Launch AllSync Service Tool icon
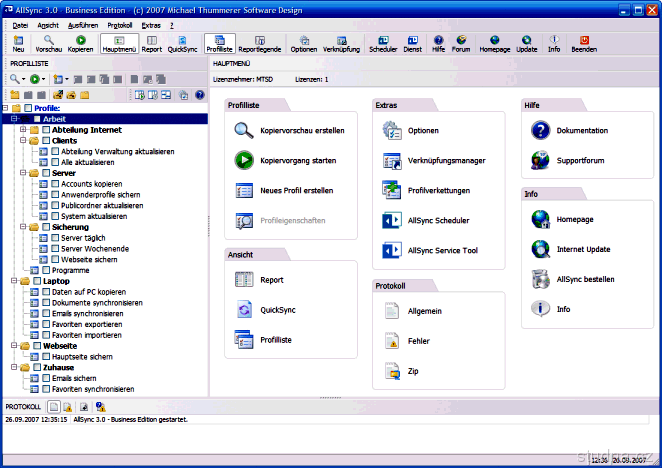Screen dimensions: 662x468 391,250
